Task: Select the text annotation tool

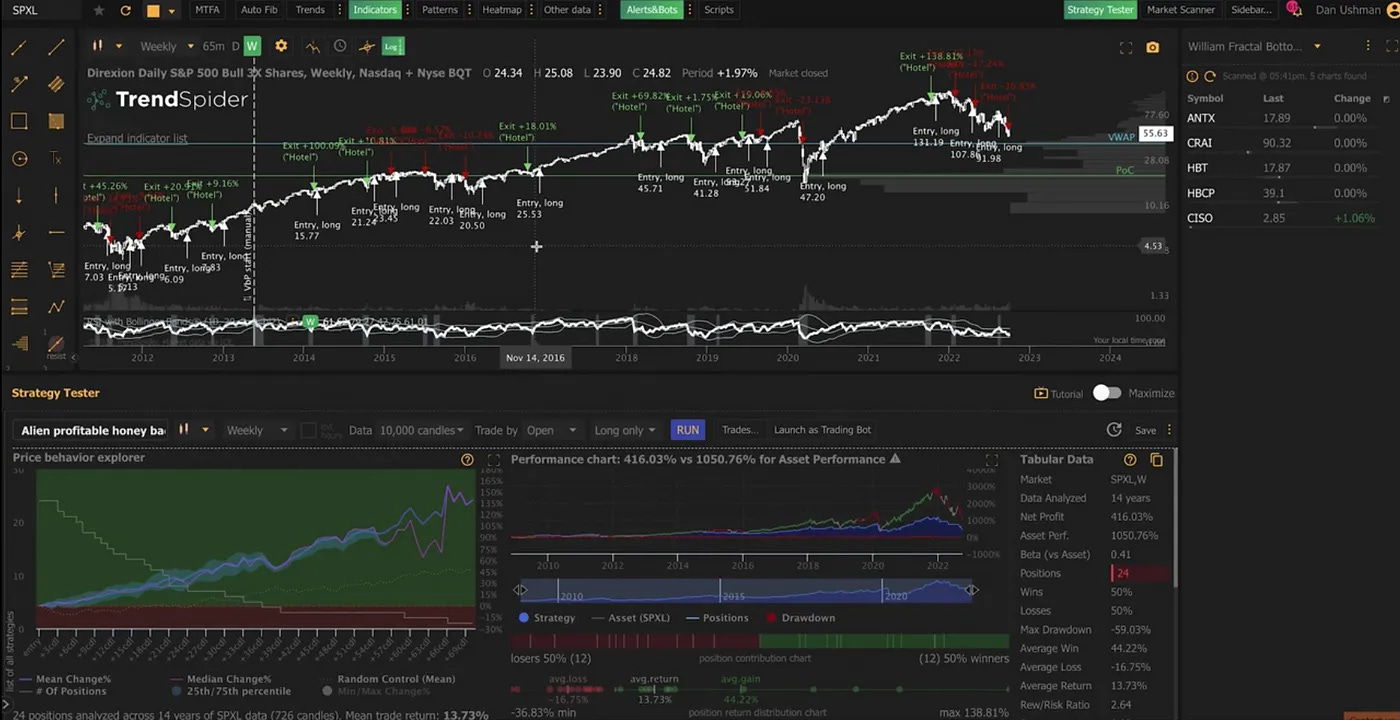Action: coord(56,159)
